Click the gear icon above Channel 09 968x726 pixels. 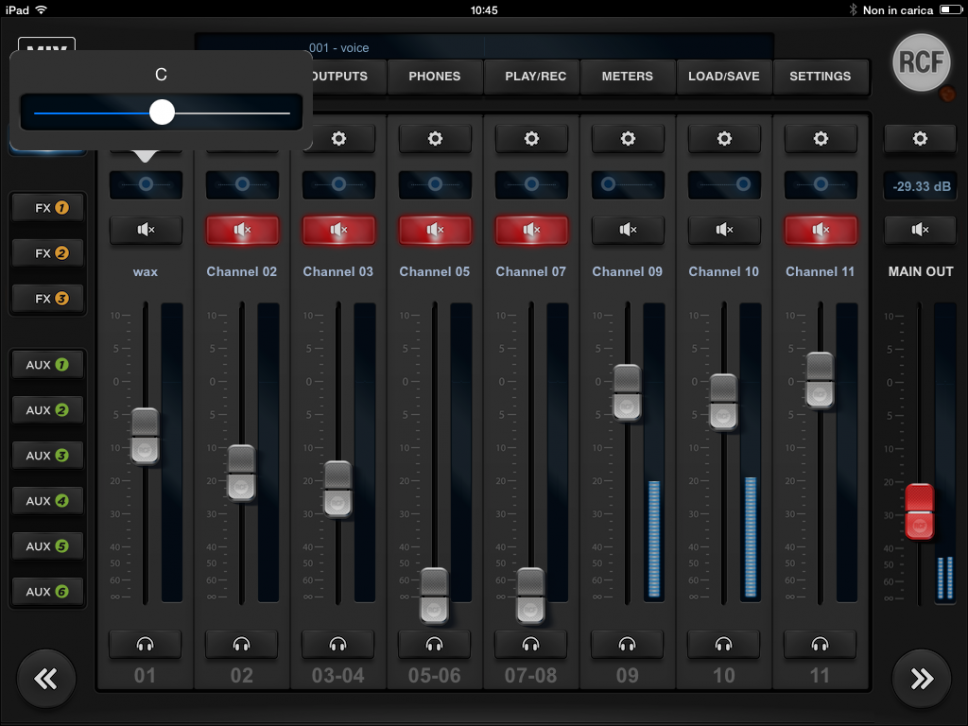[x=627, y=139]
